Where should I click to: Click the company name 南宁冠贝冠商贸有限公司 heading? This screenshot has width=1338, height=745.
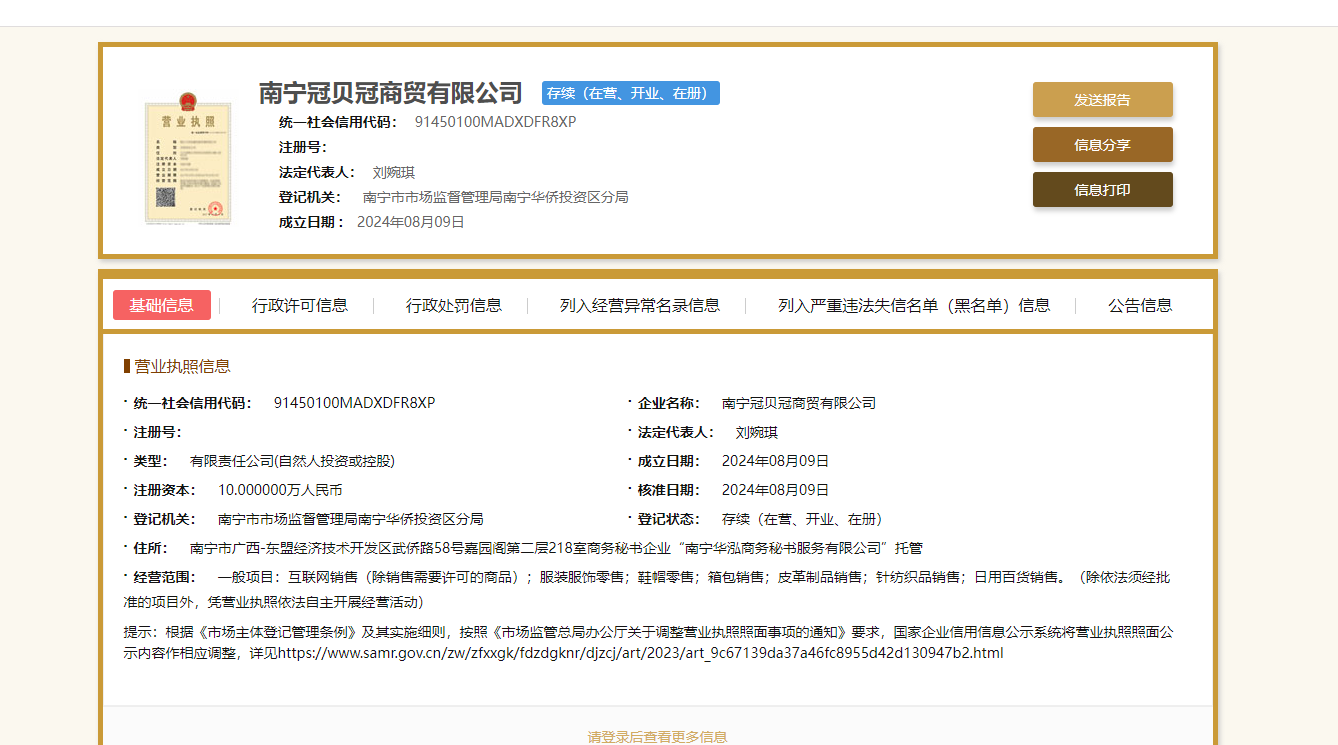pyautogui.click(x=389, y=92)
